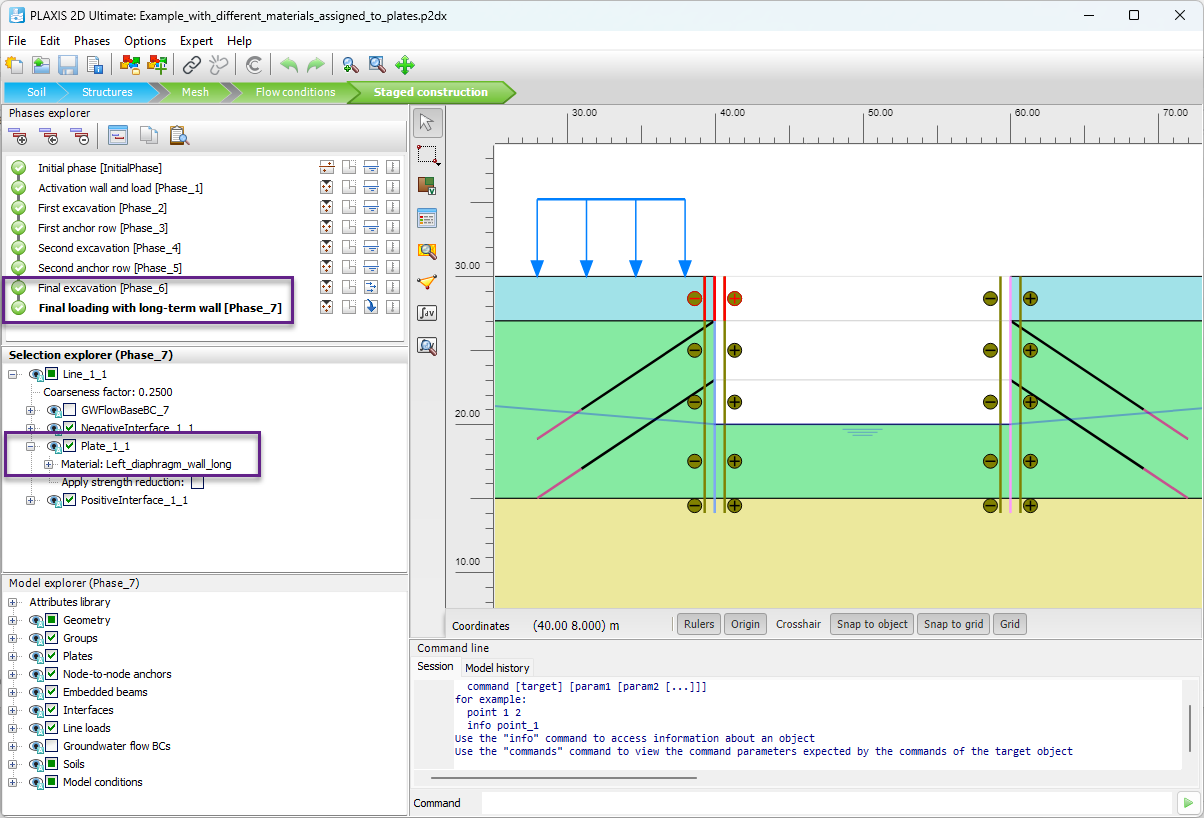The image size is (1204, 818).
Task: Save the project with the floppy disk icon
Action: coord(68,65)
